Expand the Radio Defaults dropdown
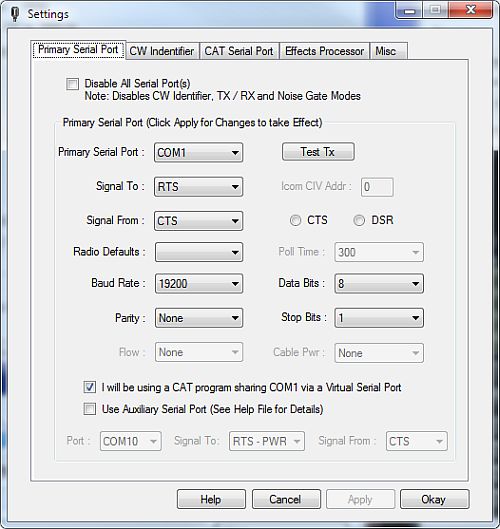The height and width of the screenshot is (529, 500). [199, 252]
